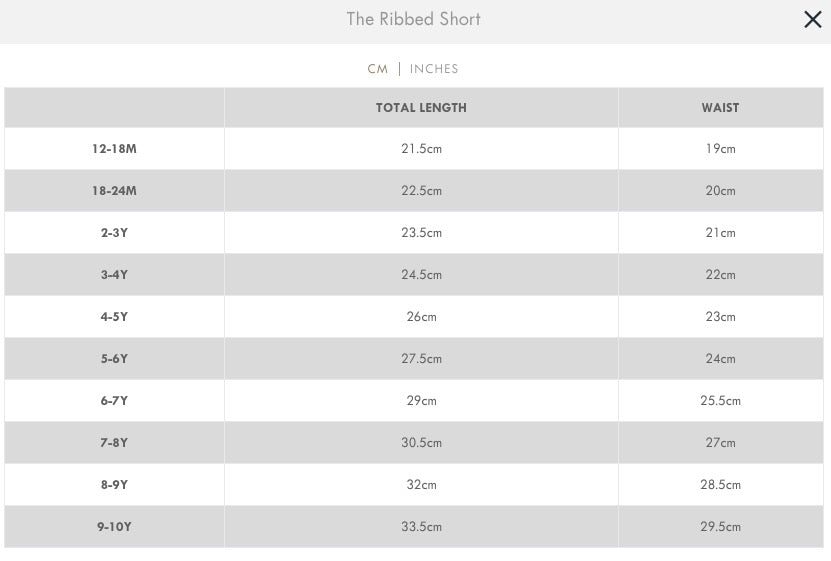Screen dimensions: 831x561
Task: Click the 2-3Y size label
Action: (x=114, y=233)
